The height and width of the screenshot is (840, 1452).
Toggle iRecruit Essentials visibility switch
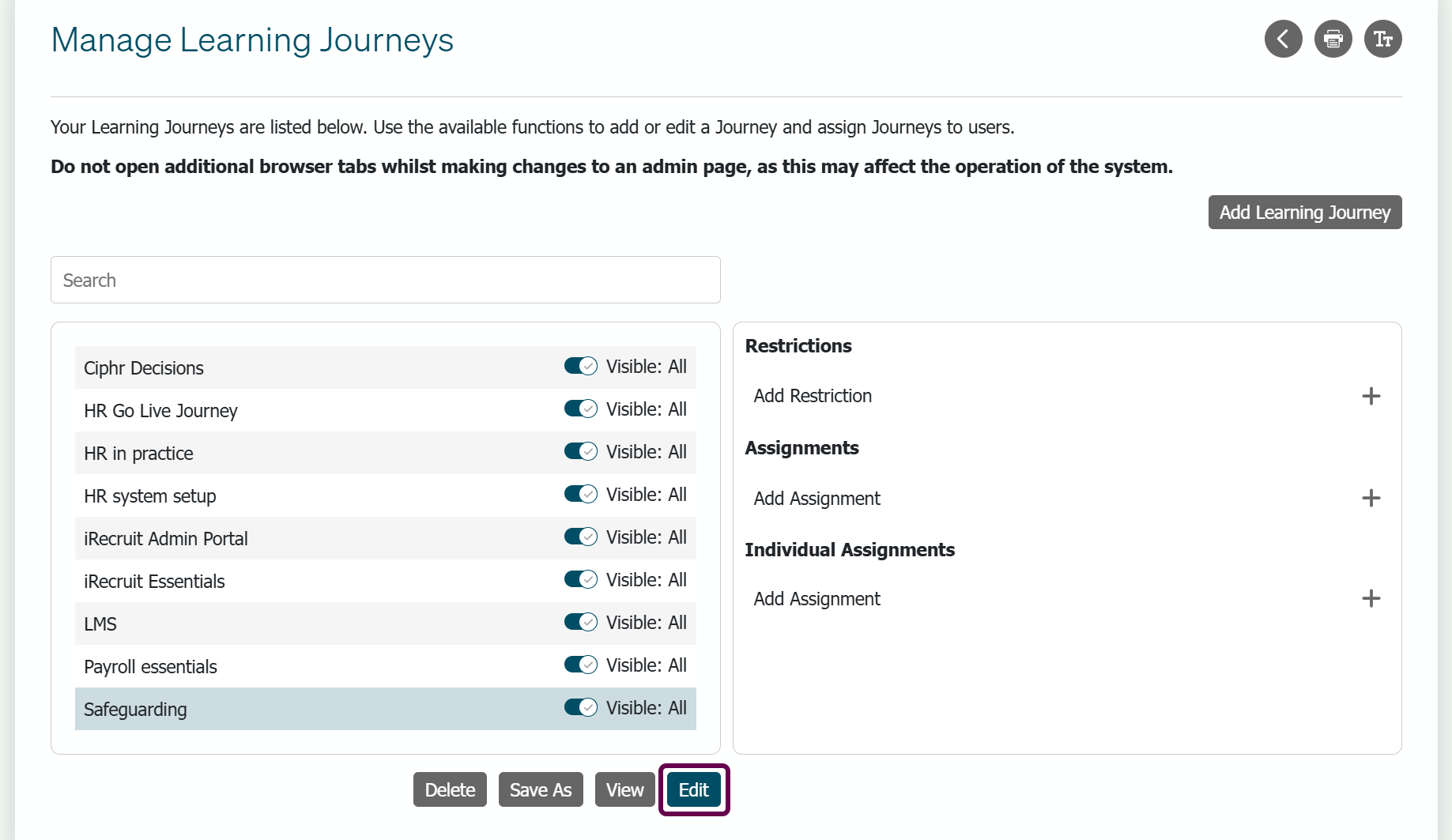pyautogui.click(x=580, y=579)
